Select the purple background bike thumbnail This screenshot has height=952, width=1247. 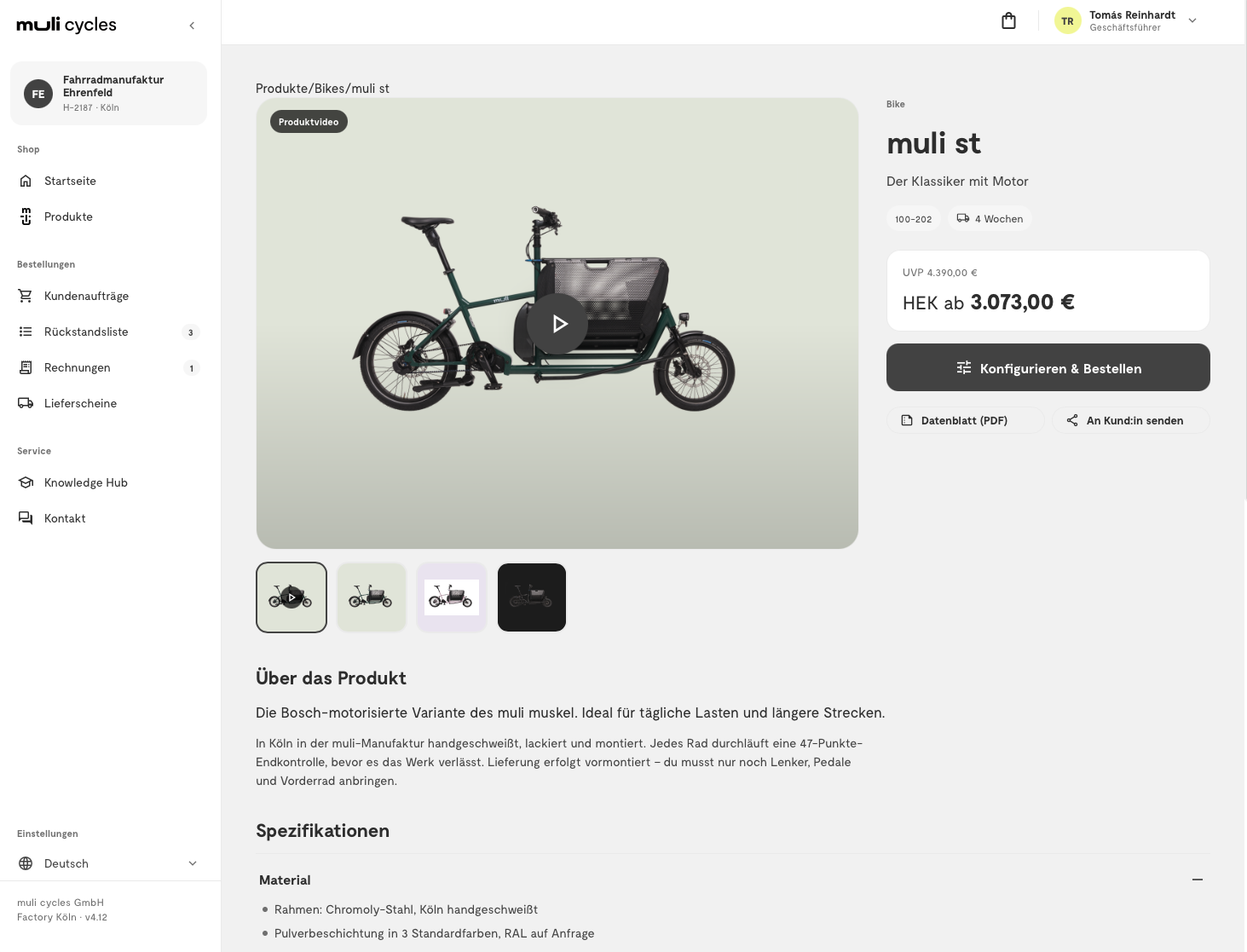point(452,597)
